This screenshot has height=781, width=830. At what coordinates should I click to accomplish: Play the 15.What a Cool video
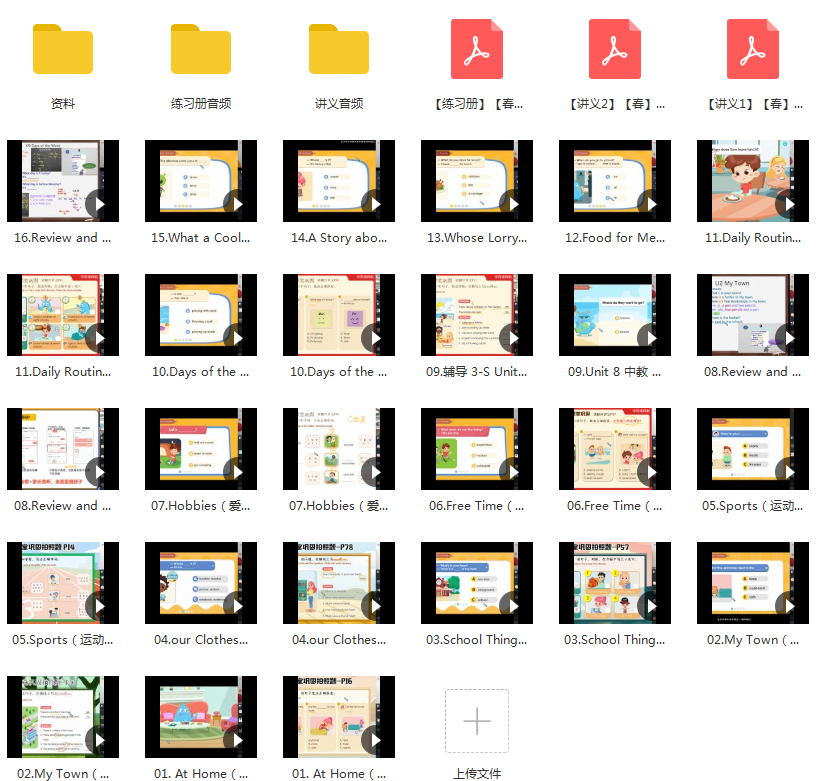[x=201, y=181]
